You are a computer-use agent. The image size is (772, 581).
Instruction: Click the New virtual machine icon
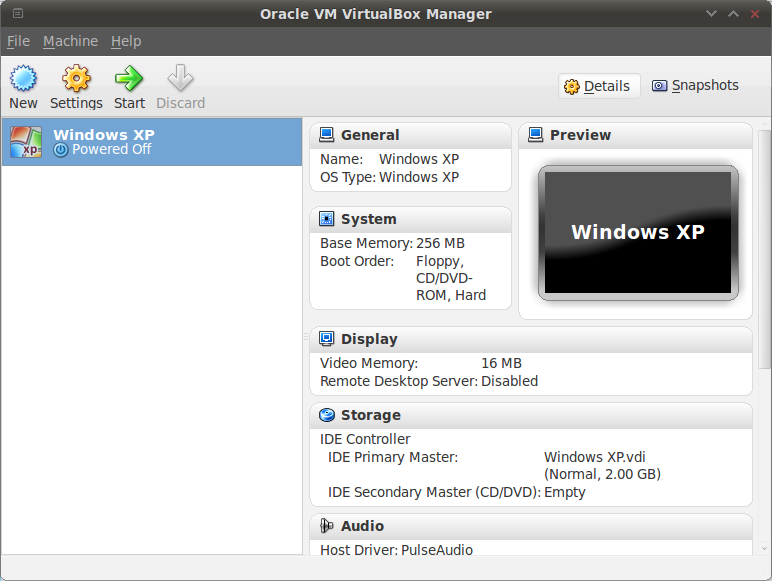pyautogui.click(x=23, y=78)
